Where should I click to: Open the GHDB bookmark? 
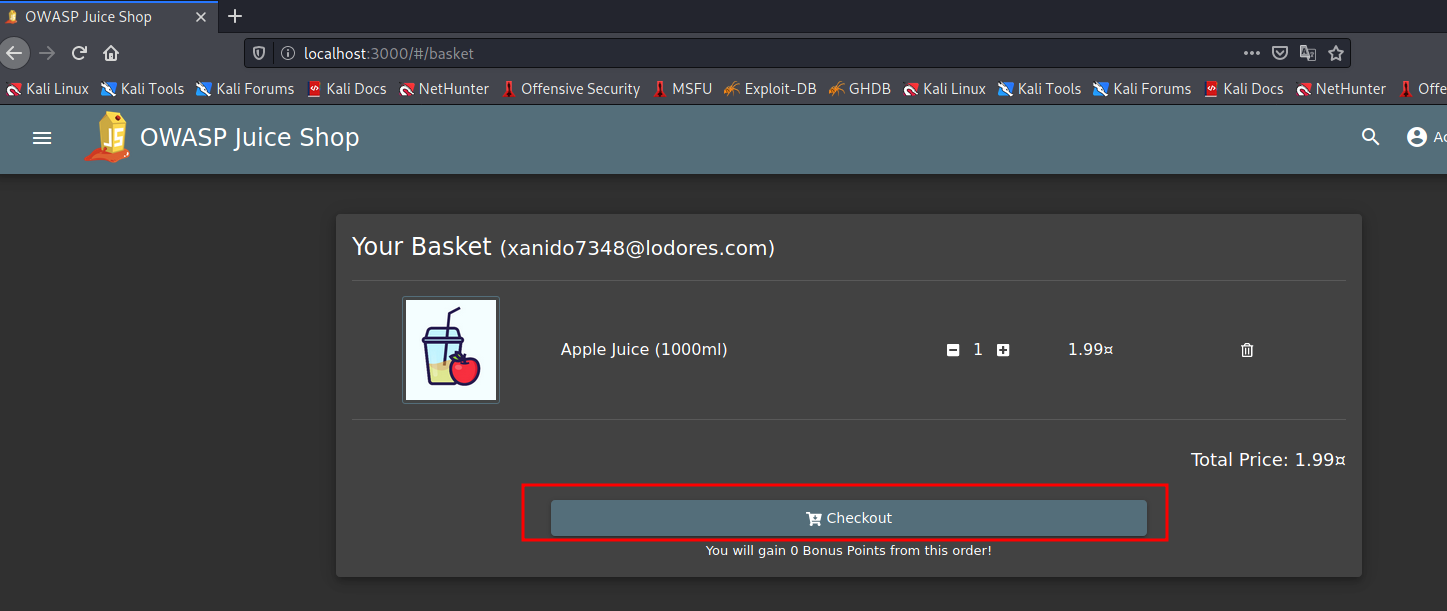pyautogui.click(x=859, y=89)
